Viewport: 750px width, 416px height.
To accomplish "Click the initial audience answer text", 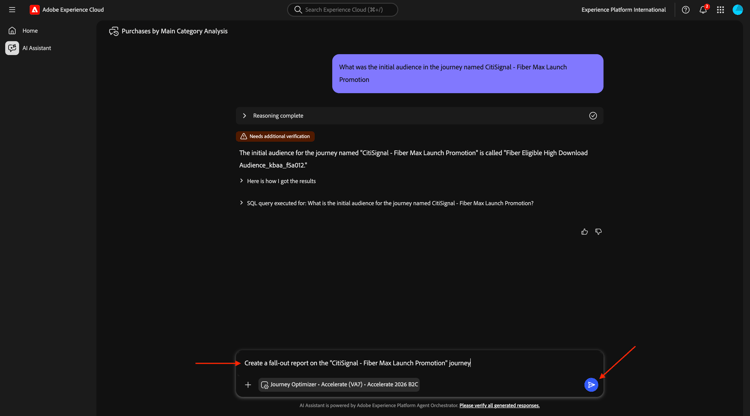I will point(413,159).
